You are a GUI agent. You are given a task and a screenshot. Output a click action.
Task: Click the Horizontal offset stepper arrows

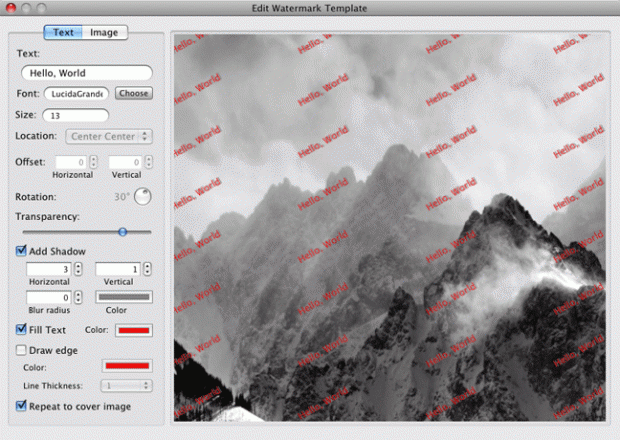93,162
